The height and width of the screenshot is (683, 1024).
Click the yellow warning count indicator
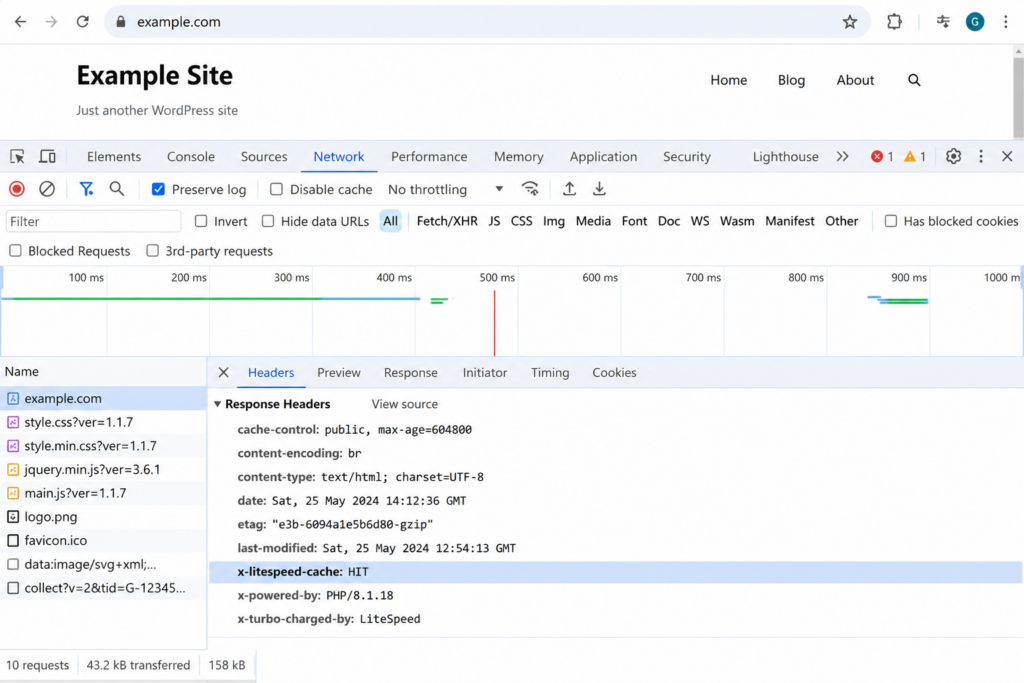click(914, 157)
